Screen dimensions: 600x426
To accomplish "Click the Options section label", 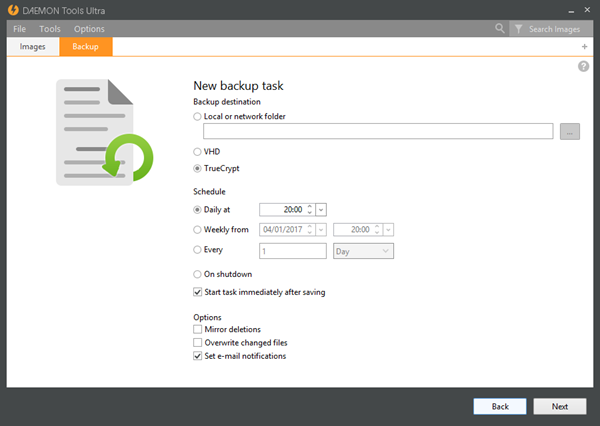I will (207, 317).
